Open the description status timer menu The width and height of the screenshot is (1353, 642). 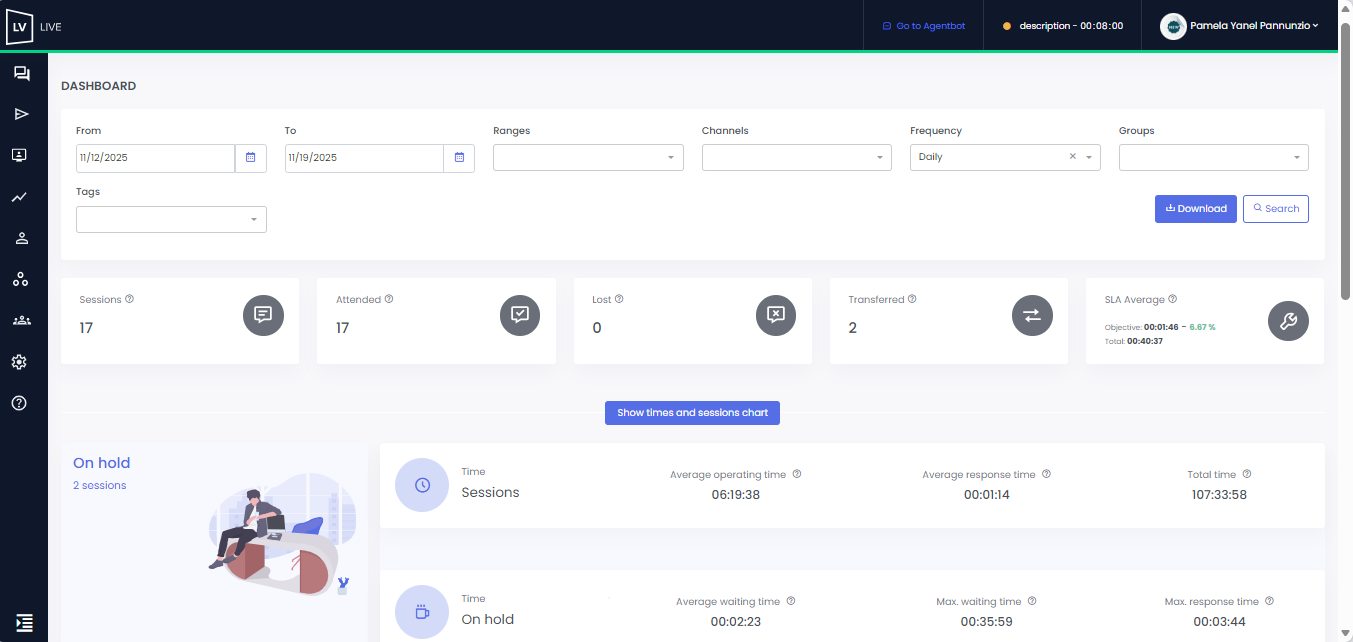point(1063,26)
